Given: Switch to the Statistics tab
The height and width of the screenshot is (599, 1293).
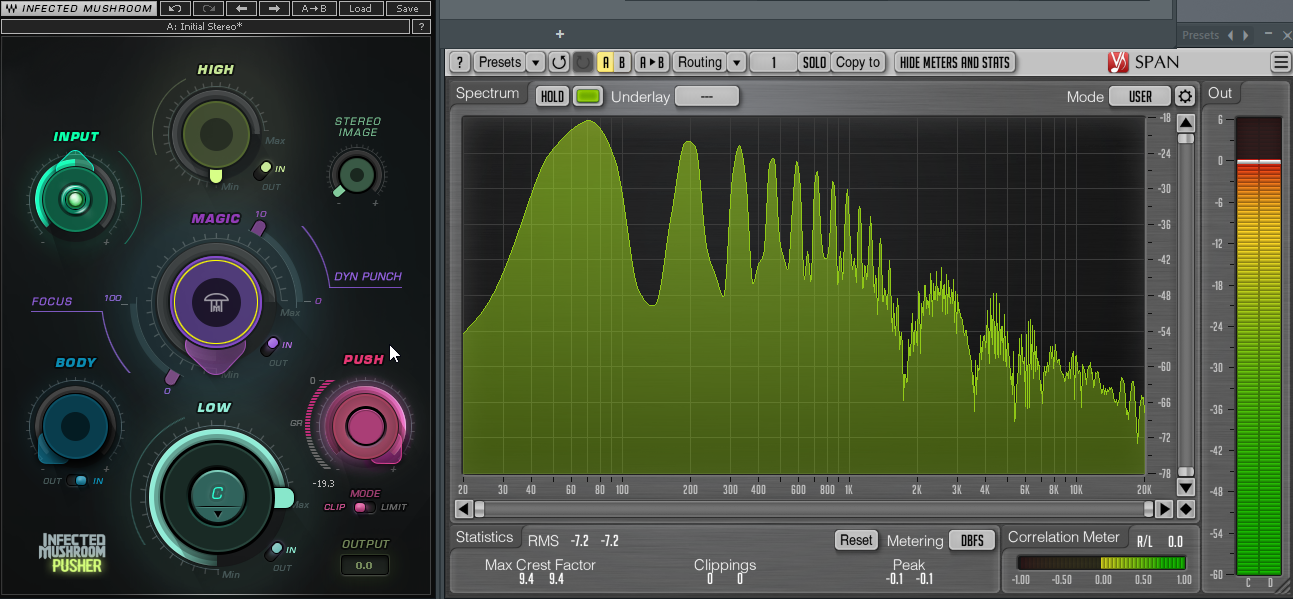Looking at the screenshot, I should tap(484, 538).
